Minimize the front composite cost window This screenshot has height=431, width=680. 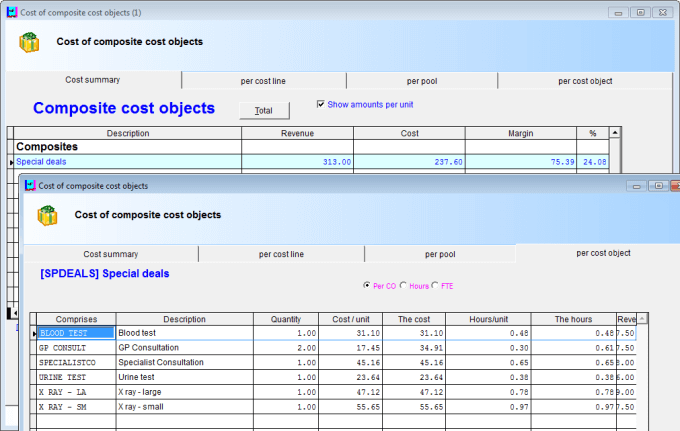637,186
